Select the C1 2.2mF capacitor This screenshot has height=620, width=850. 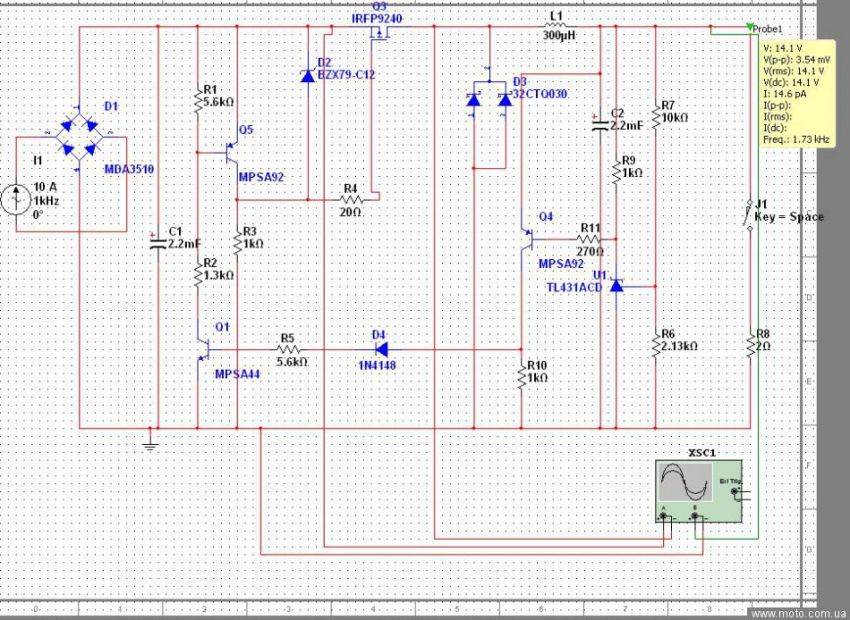[156, 245]
